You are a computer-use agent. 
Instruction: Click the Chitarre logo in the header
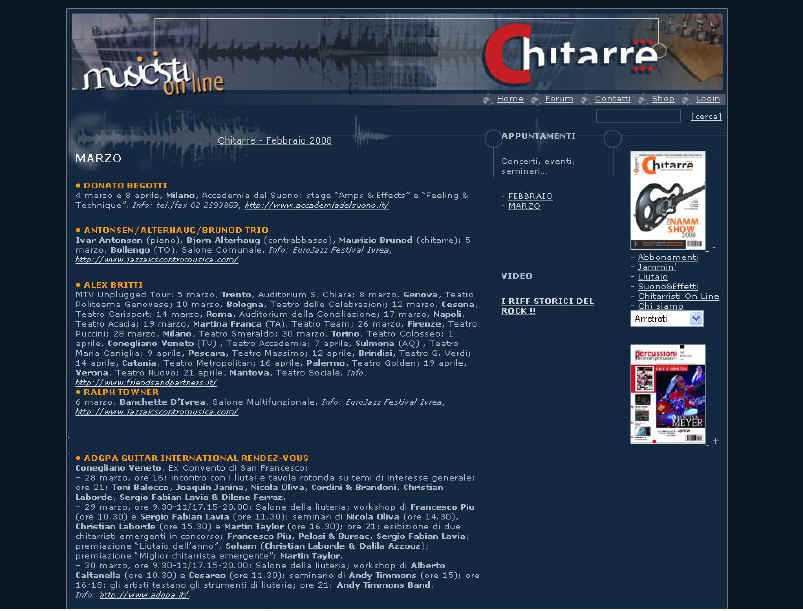(x=571, y=54)
